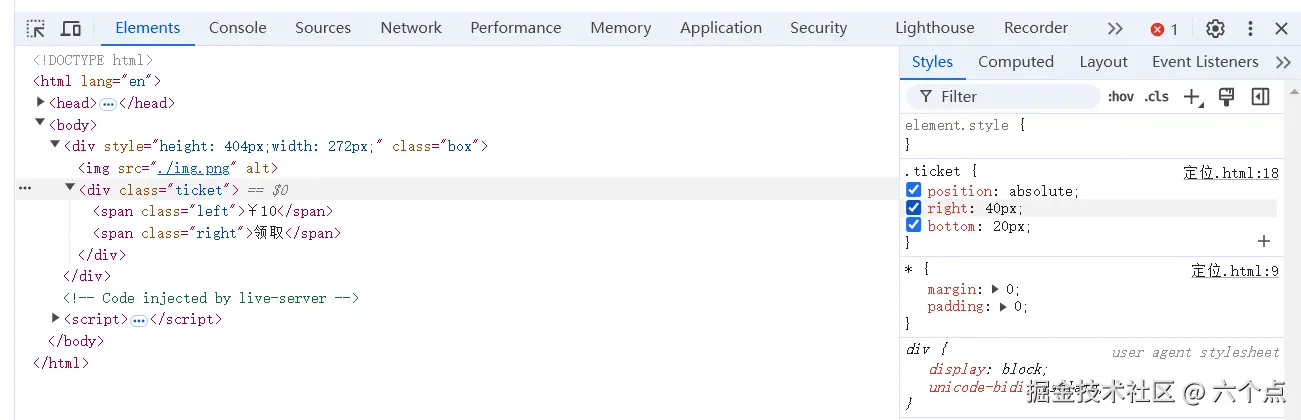Image resolution: width=1301 pixels, height=420 pixels.
Task: Expand the script element node
Action: point(56,318)
